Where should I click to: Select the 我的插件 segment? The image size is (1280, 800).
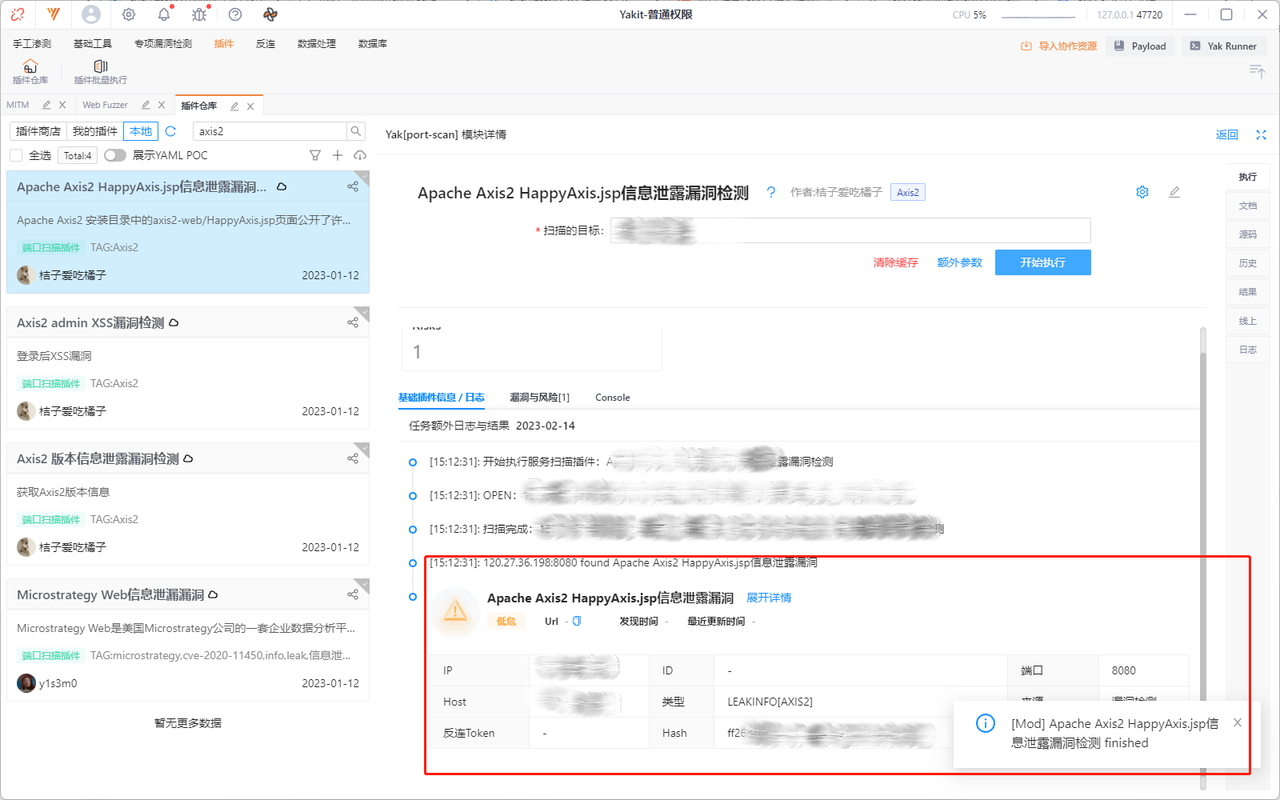coord(95,131)
